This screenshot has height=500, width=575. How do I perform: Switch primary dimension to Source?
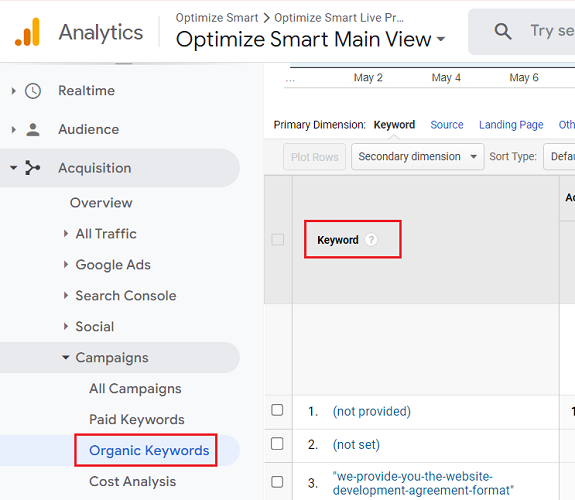pos(447,125)
